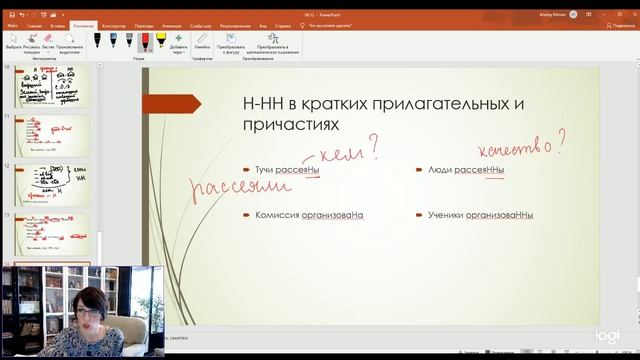Switch to the Рецензирование ribbon tab
Image resolution: width=640 pixels, height=360 pixels.
(236, 26)
